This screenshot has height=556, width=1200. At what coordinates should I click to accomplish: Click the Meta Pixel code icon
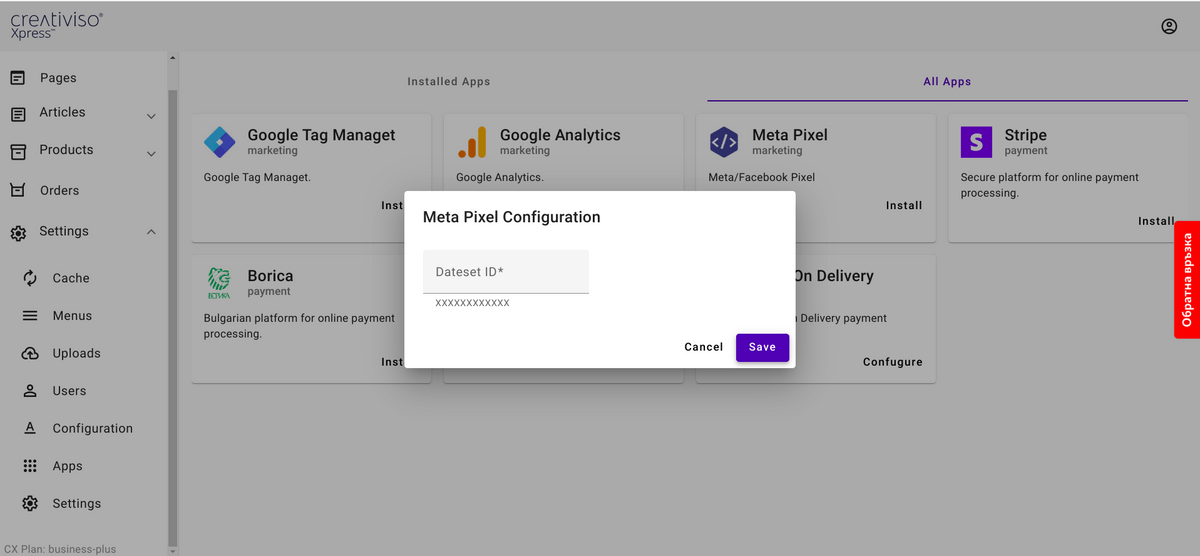[x=724, y=142]
